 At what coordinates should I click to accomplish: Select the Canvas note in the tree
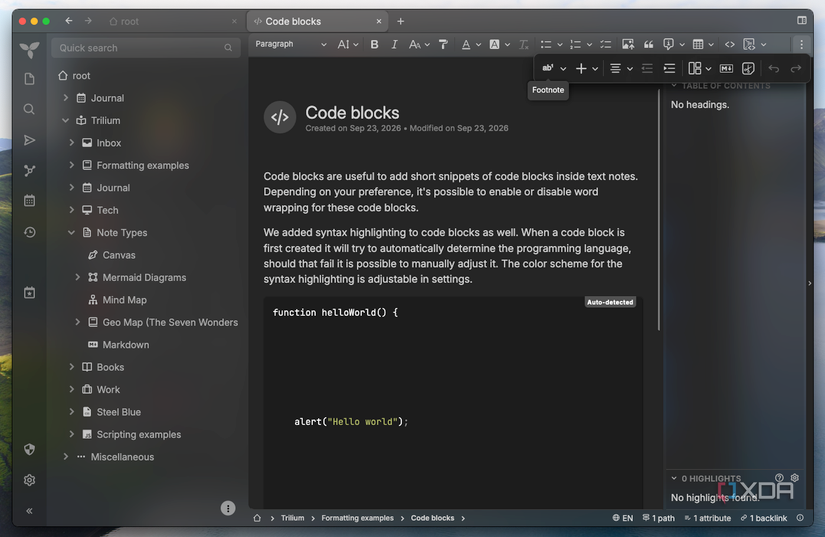(x=118, y=255)
